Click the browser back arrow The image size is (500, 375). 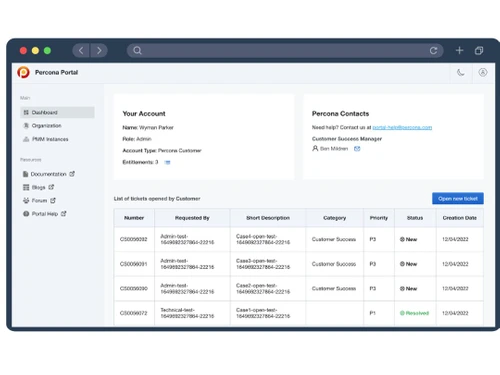[x=81, y=51]
